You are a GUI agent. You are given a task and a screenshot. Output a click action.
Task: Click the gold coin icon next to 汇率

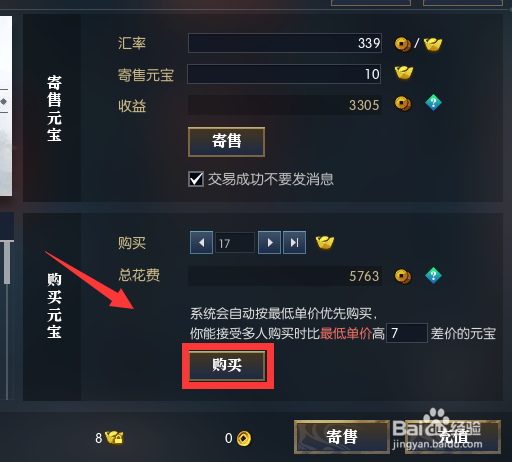click(403, 44)
